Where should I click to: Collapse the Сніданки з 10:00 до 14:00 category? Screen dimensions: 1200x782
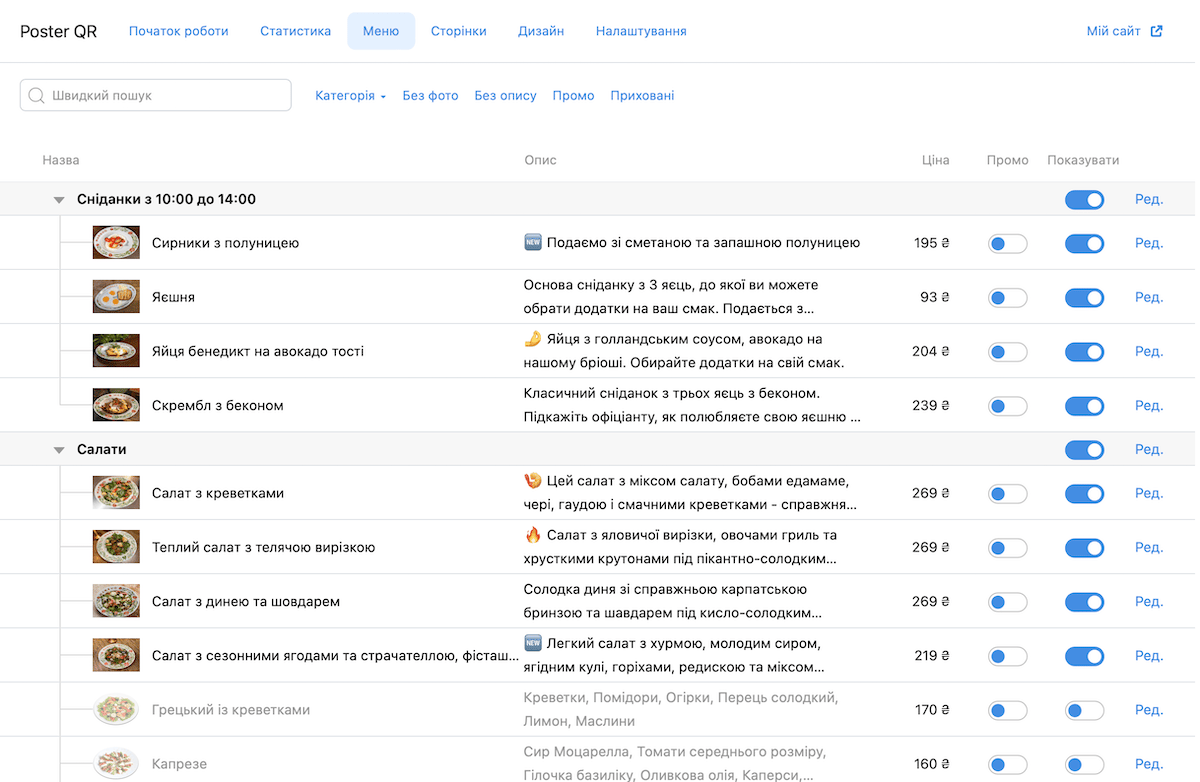point(59,200)
